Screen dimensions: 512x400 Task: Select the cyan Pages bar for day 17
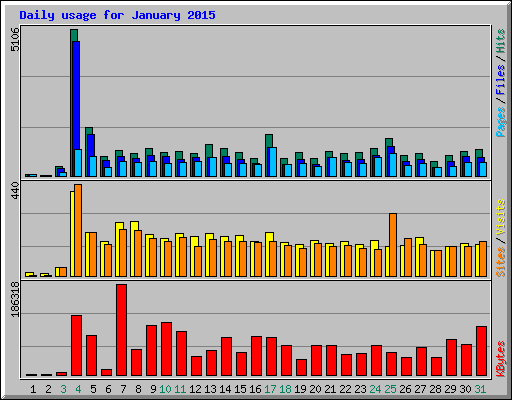(273, 162)
